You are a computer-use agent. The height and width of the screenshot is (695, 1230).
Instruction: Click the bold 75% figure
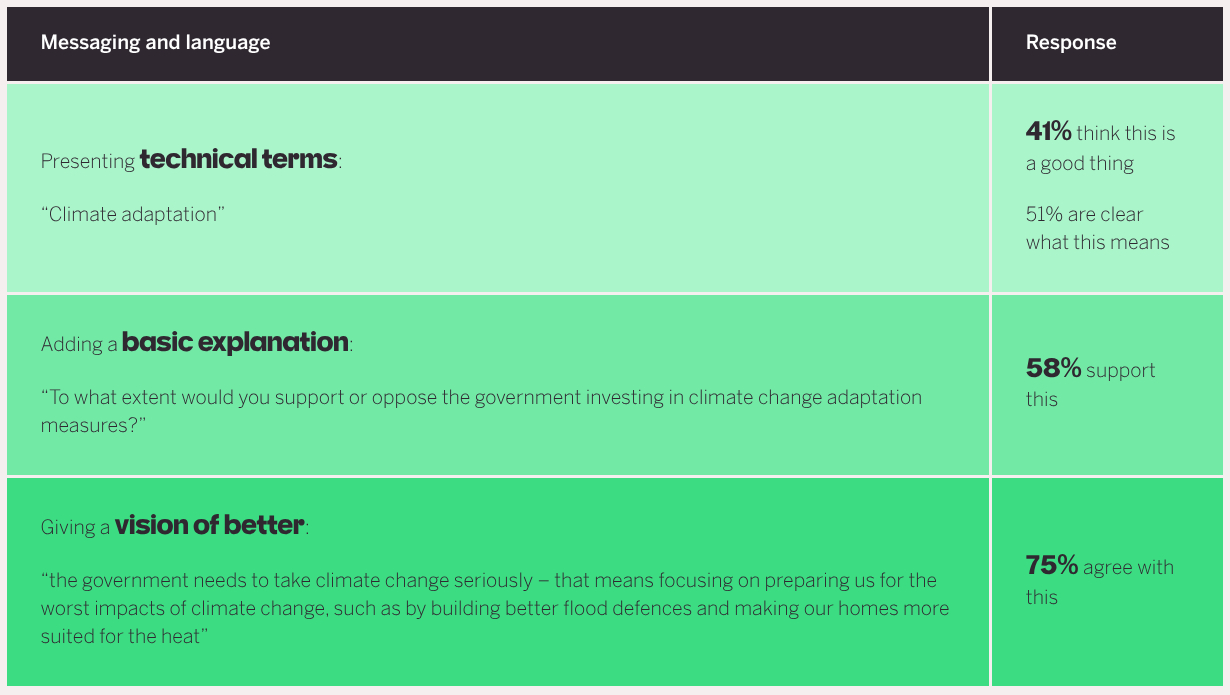(x=1051, y=566)
